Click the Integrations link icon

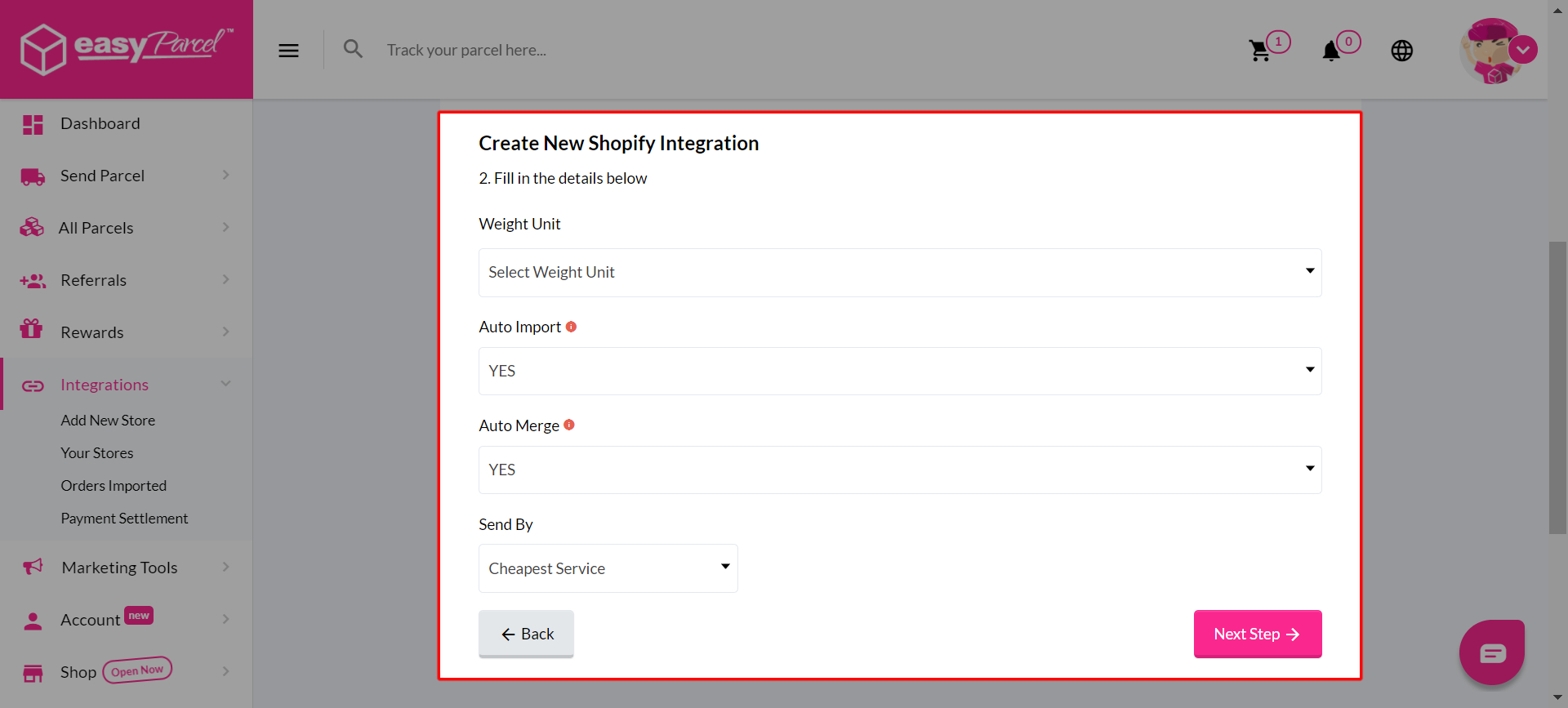click(33, 385)
